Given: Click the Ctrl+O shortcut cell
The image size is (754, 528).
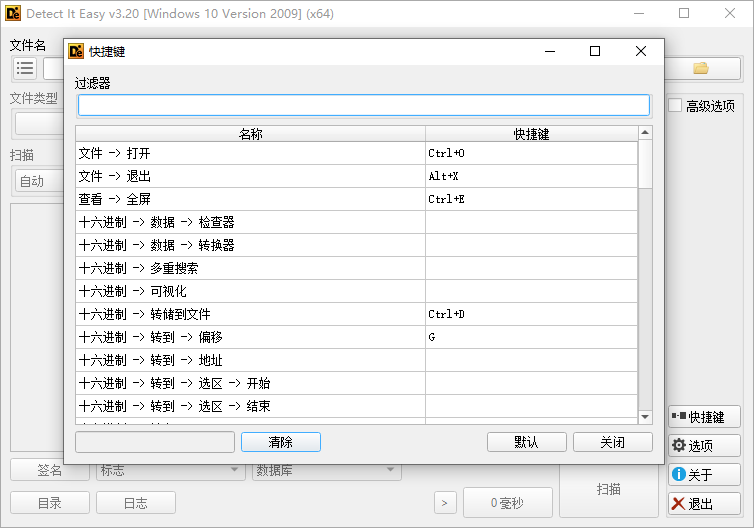Looking at the screenshot, I should (531, 153).
